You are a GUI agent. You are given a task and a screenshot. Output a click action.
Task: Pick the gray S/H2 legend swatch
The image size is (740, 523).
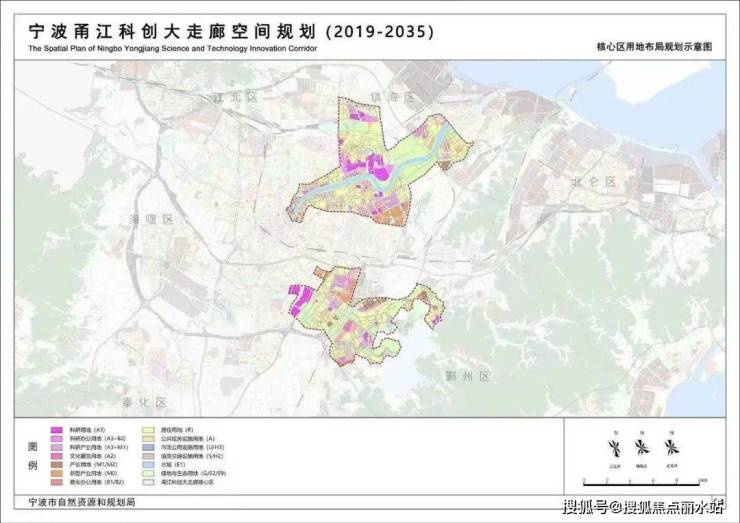pyautogui.click(x=148, y=456)
